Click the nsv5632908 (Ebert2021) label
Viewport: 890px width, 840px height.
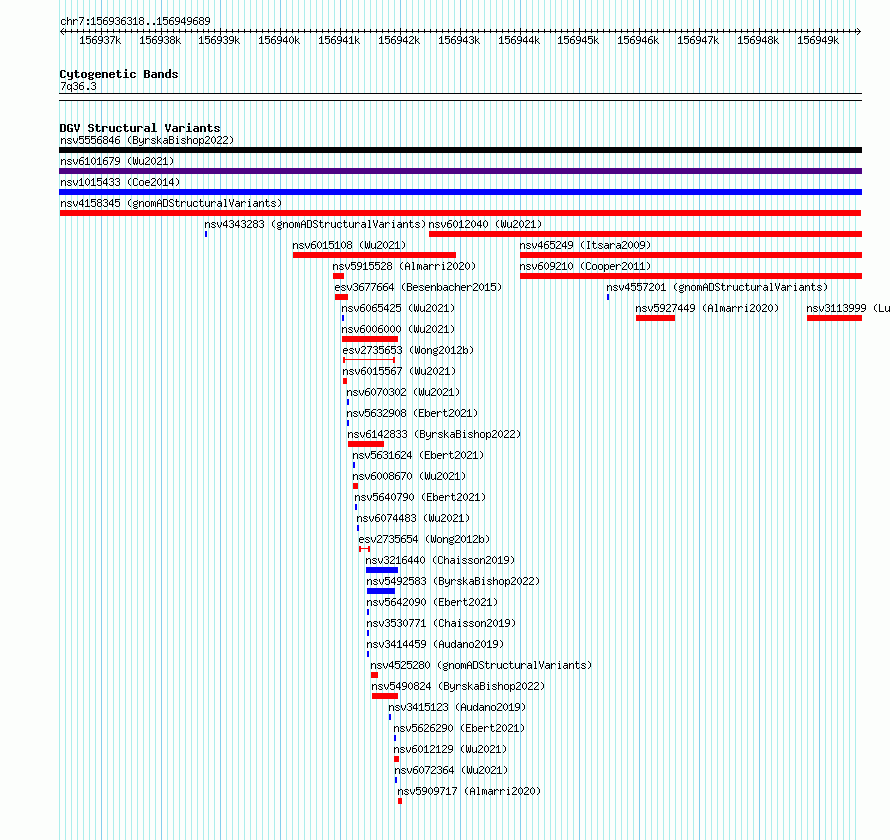pyautogui.click(x=412, y=413)
